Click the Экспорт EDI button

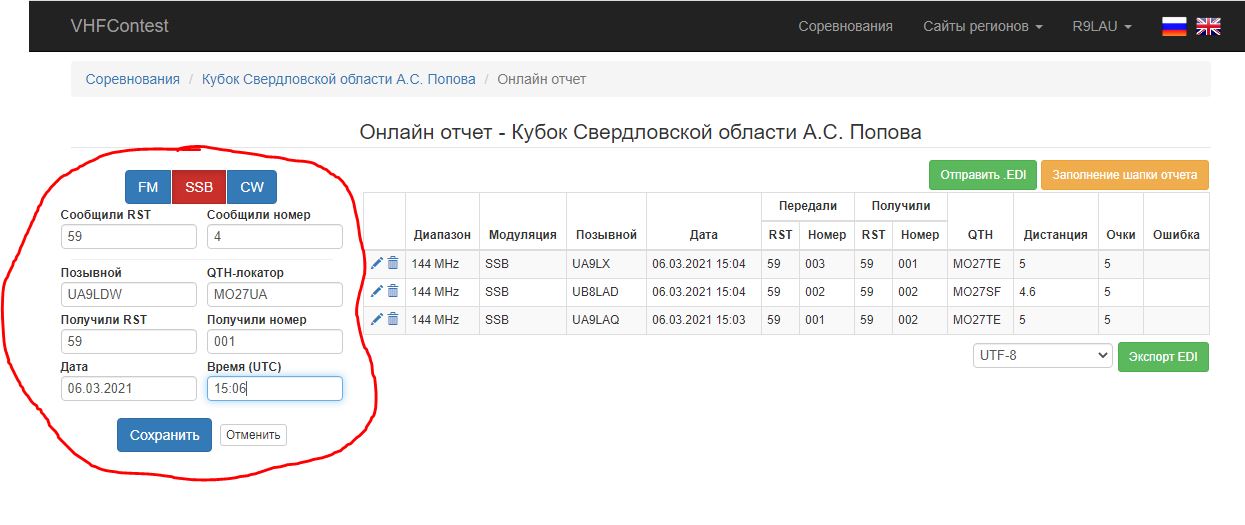pyautogui.click(x=1163, y=356)
